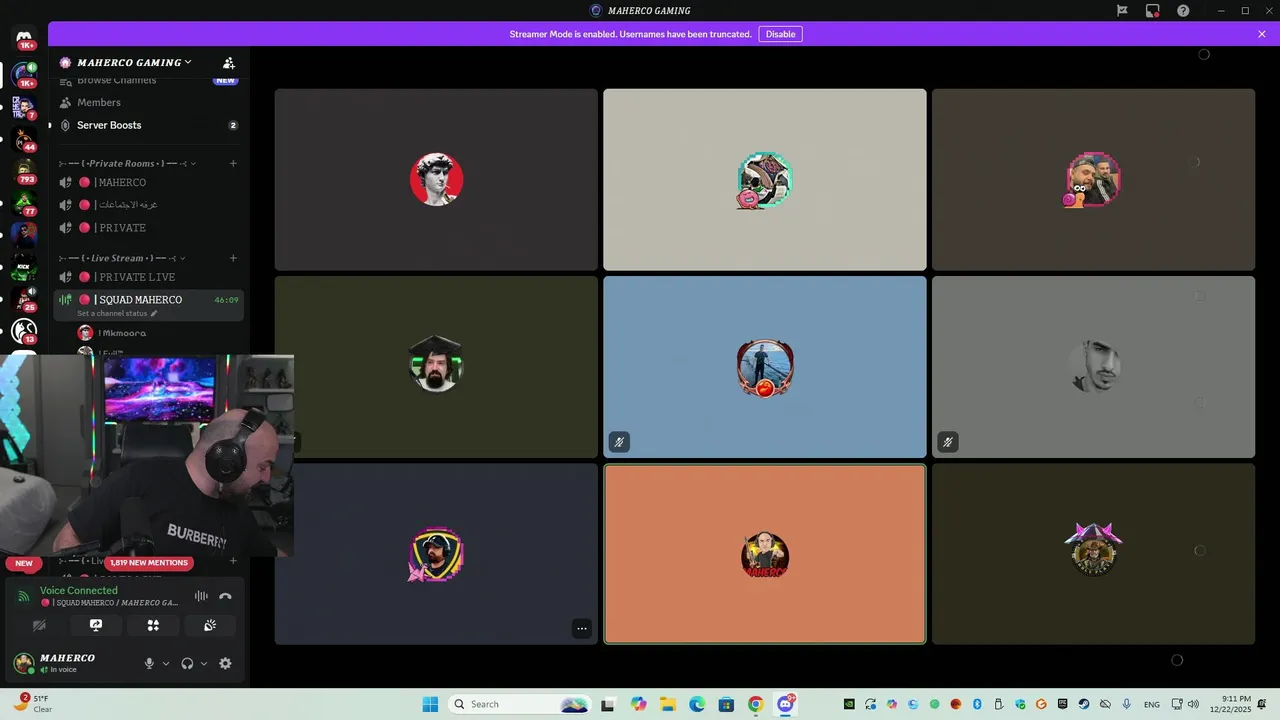Collapse the Private Rooms category

coord(127,163)
